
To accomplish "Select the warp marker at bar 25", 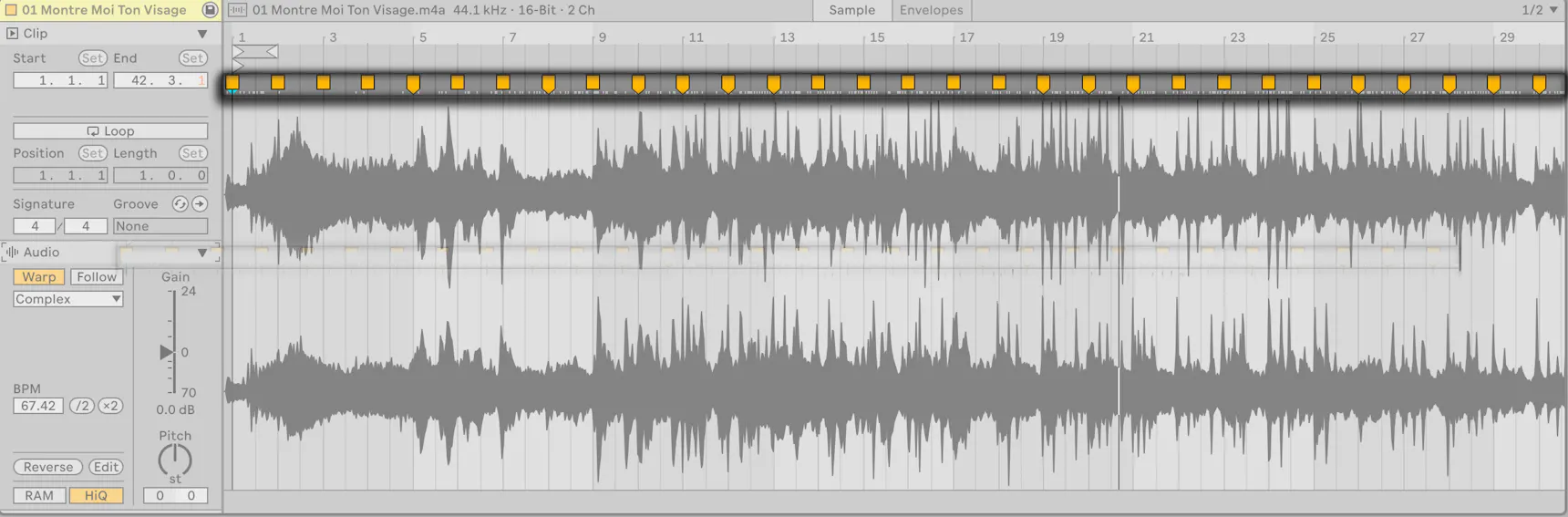I will click(x=1314, y=83).
